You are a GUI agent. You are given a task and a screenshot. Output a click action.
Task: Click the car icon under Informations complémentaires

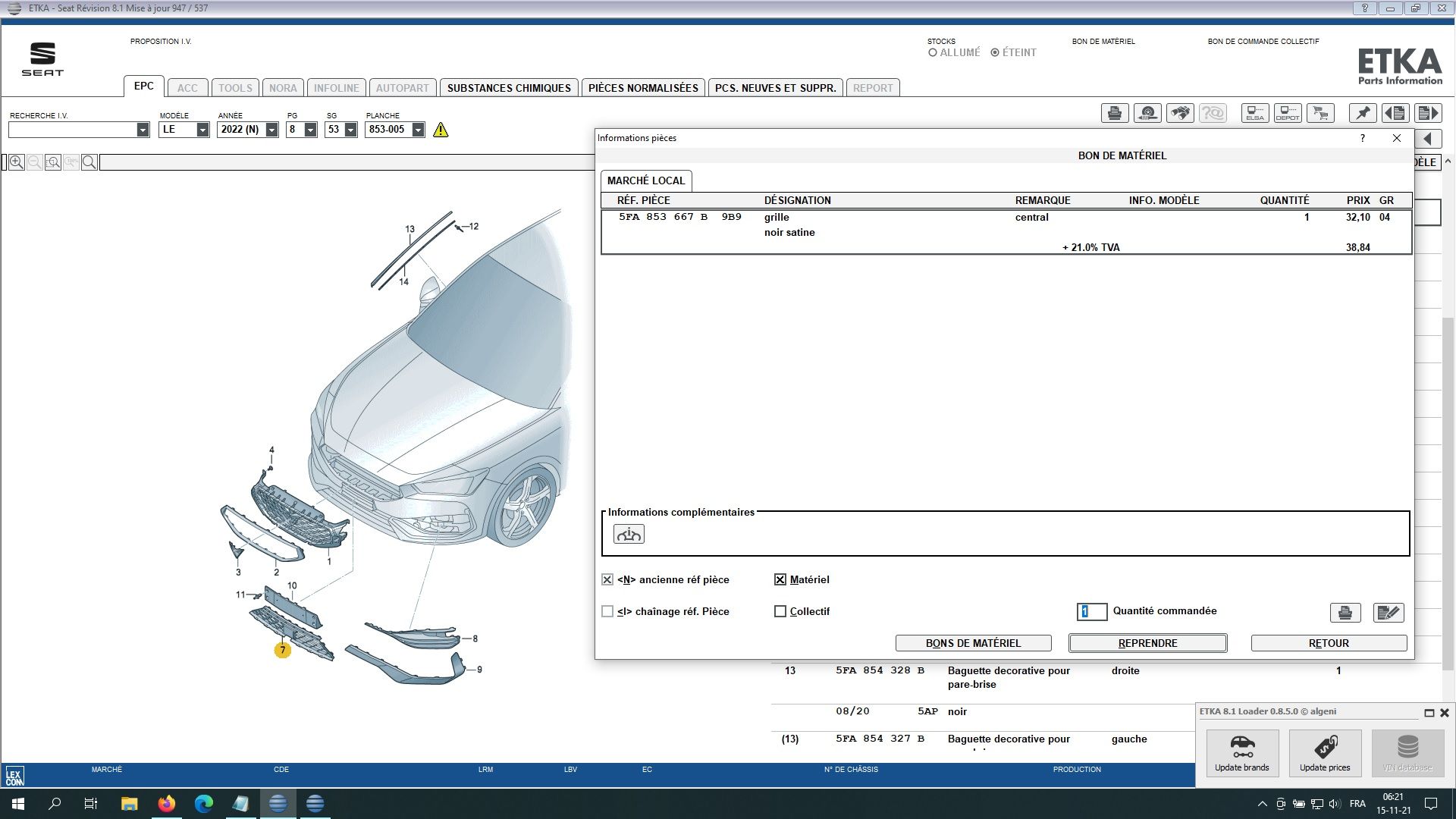click(629, 535)
